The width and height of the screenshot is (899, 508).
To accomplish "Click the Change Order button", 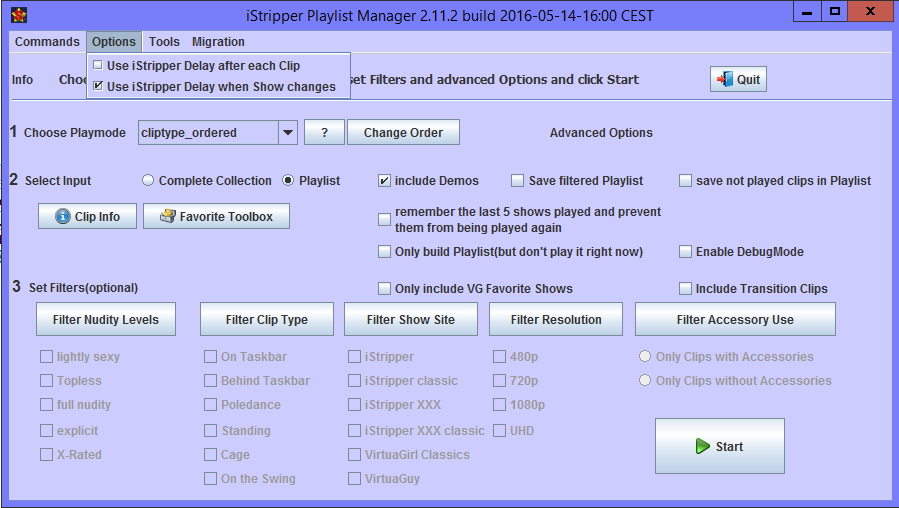I will point(403,133).
